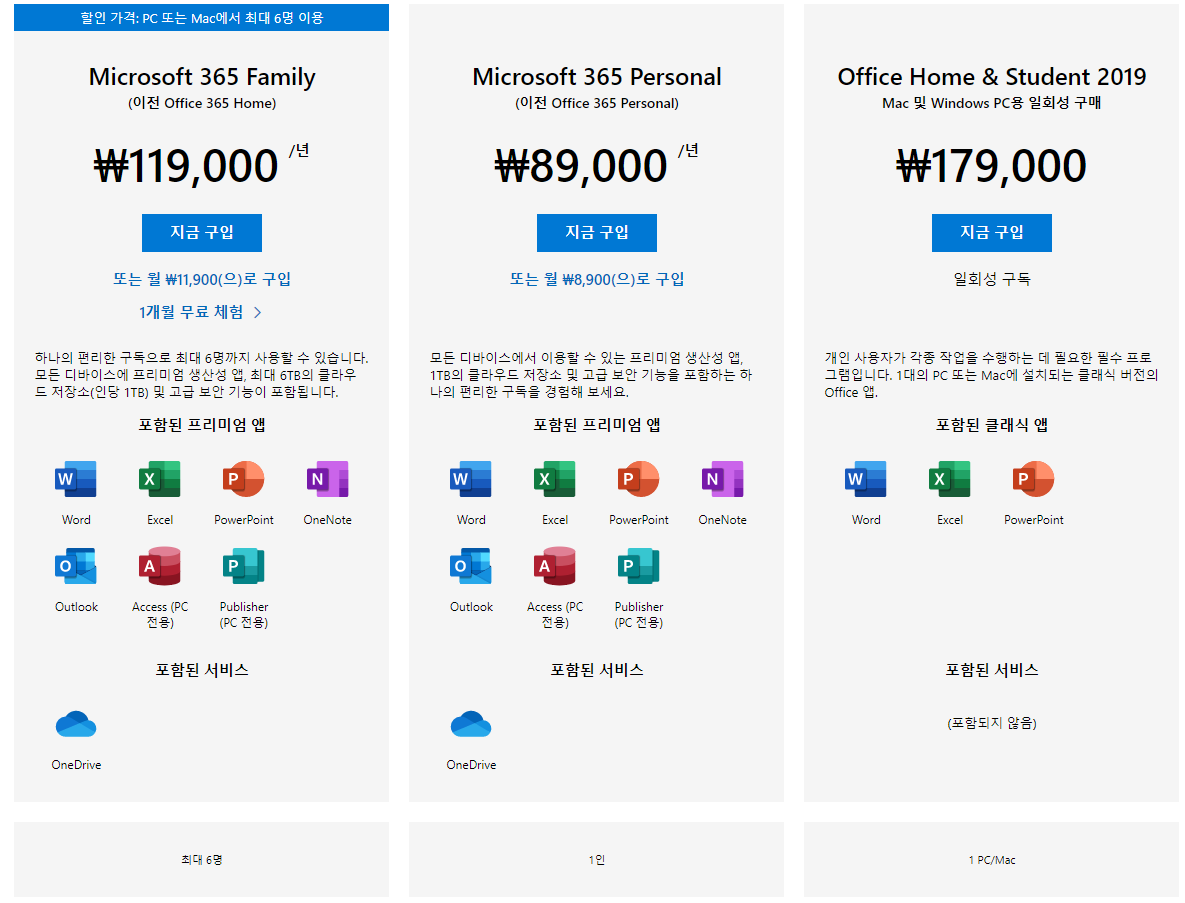Click the ₩179,000 price
The height and width of the screenshot is (903, 1185).
click(992, 165)
